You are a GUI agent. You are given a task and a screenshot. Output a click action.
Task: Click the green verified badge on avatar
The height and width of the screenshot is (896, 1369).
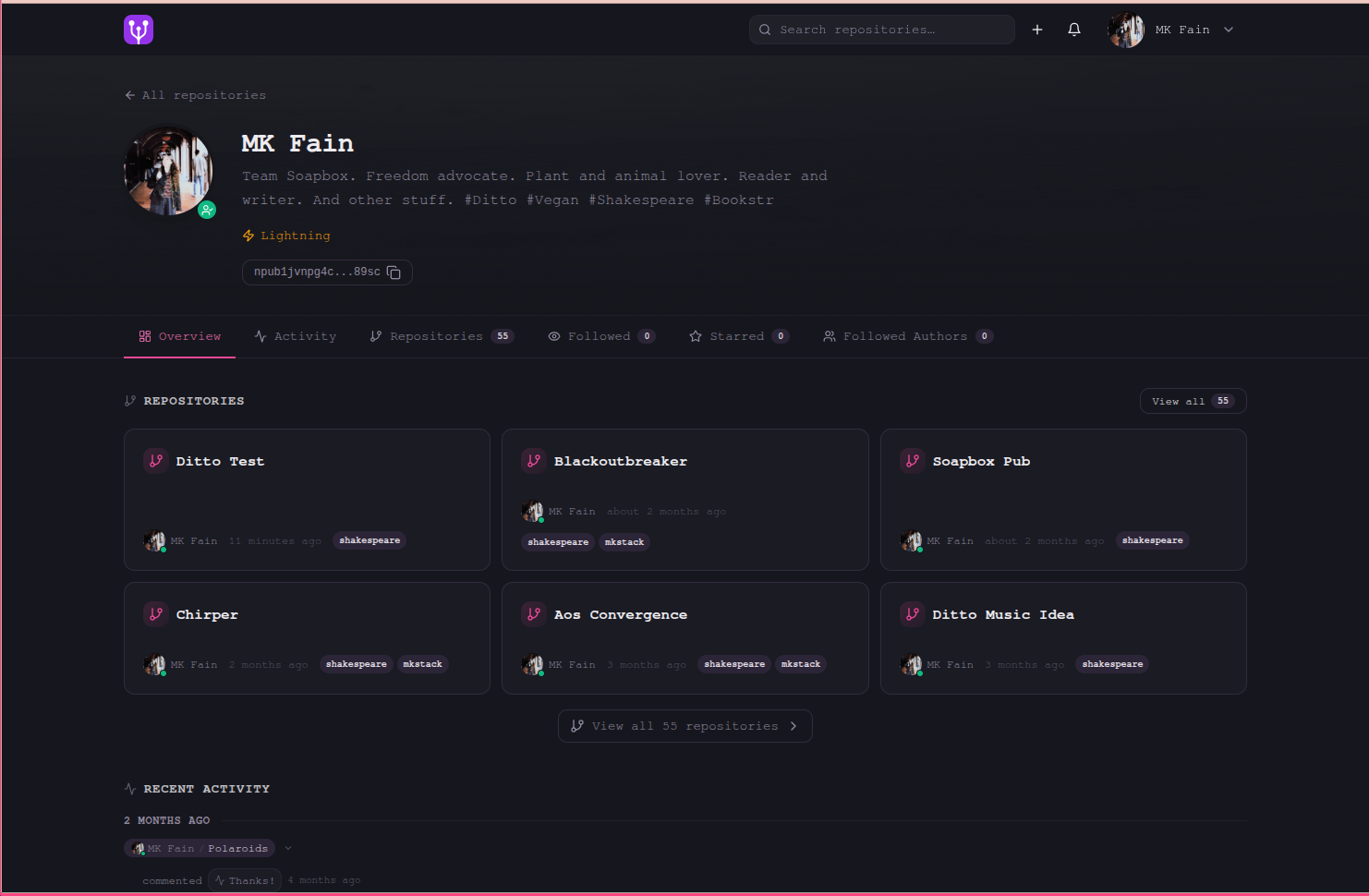[207, 210]
